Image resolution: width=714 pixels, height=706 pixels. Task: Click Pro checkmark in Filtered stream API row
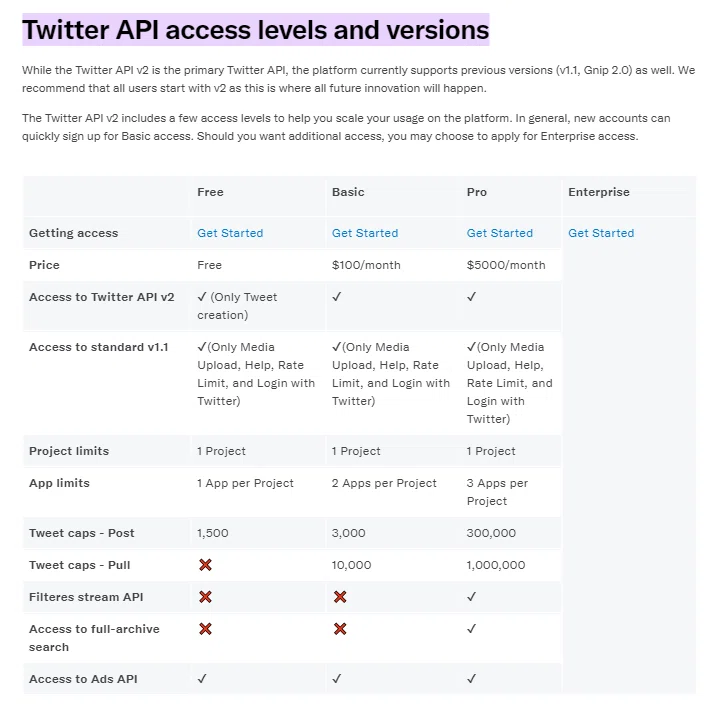[472, 596]
